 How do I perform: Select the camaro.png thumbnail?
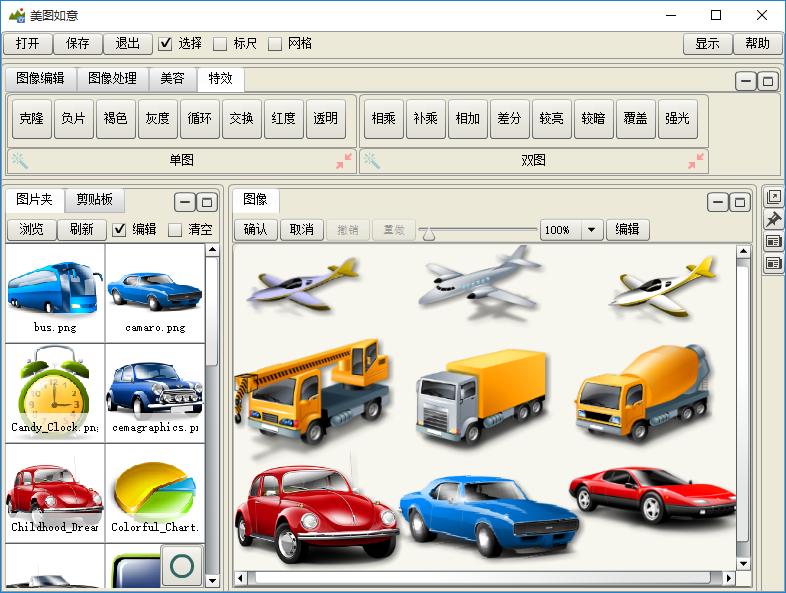tap(155, 293)
